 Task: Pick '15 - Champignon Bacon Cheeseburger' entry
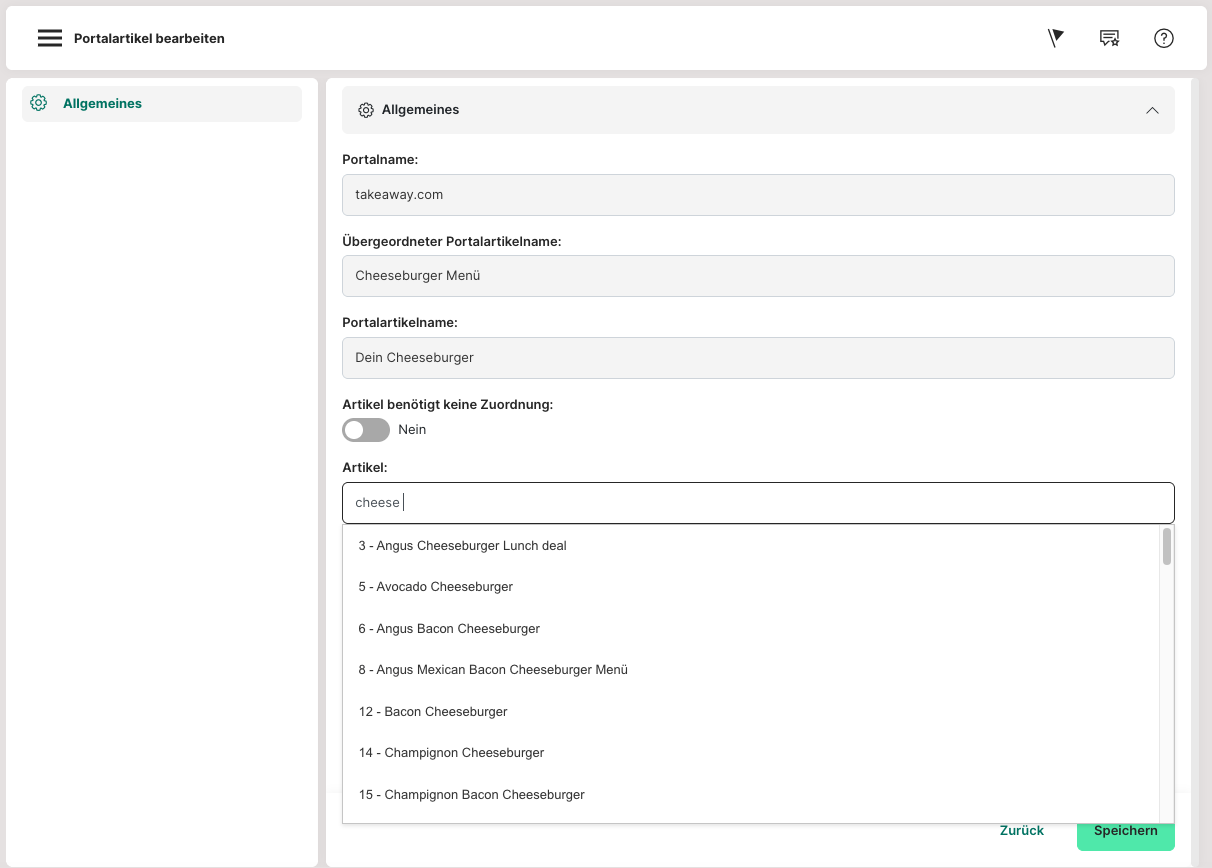pos(472,795)
